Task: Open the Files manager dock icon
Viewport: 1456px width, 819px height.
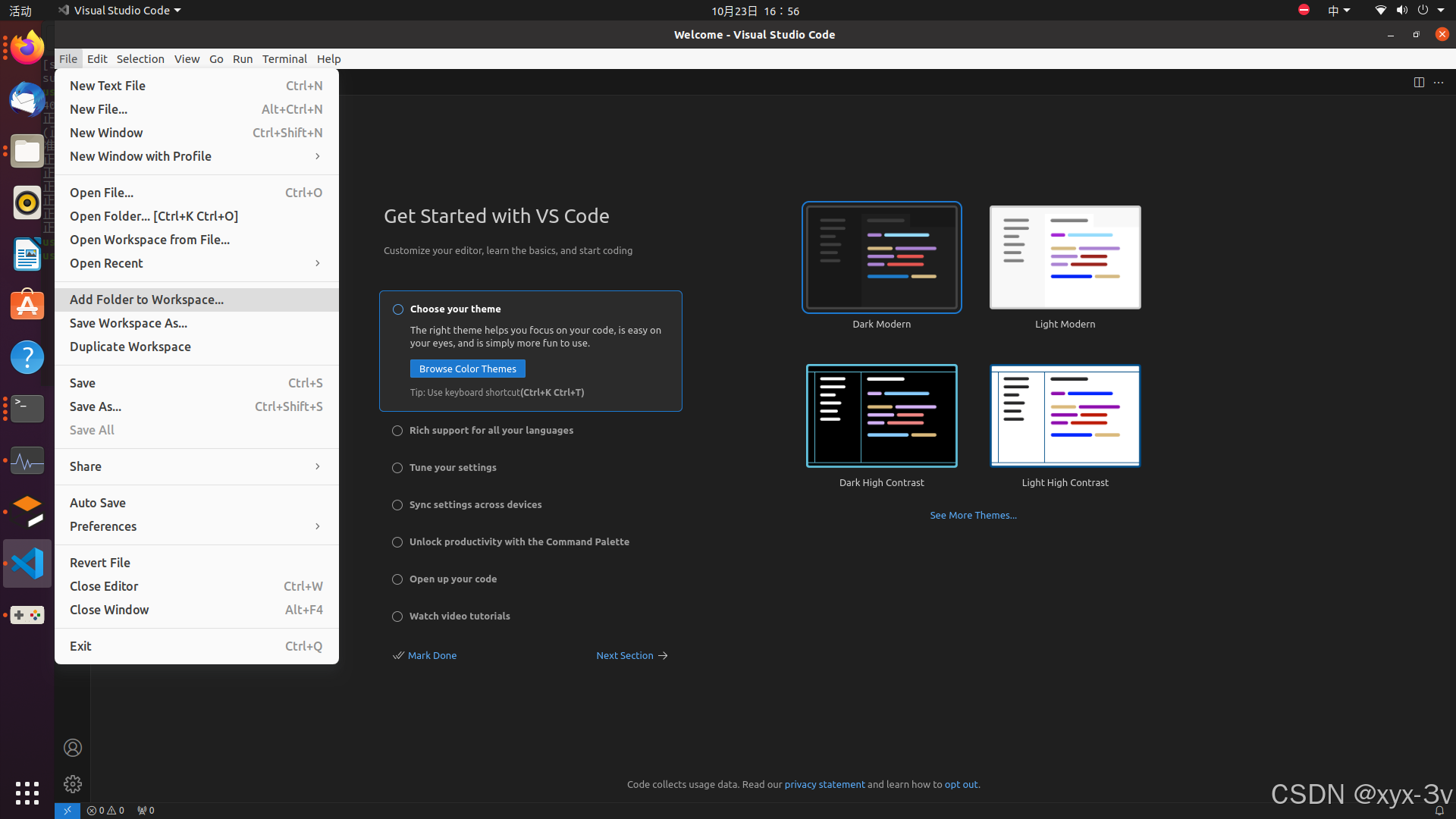Action: (27, 151)
